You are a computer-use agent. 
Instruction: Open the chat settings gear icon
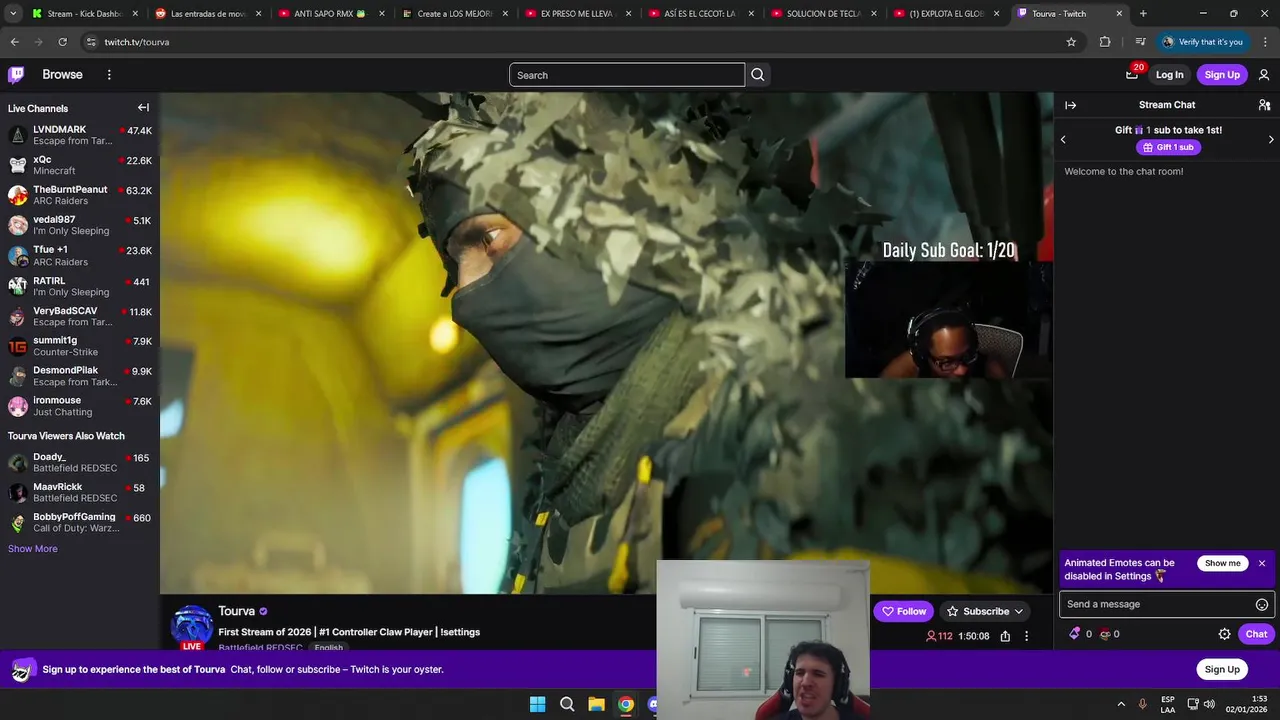[1224, 634]
